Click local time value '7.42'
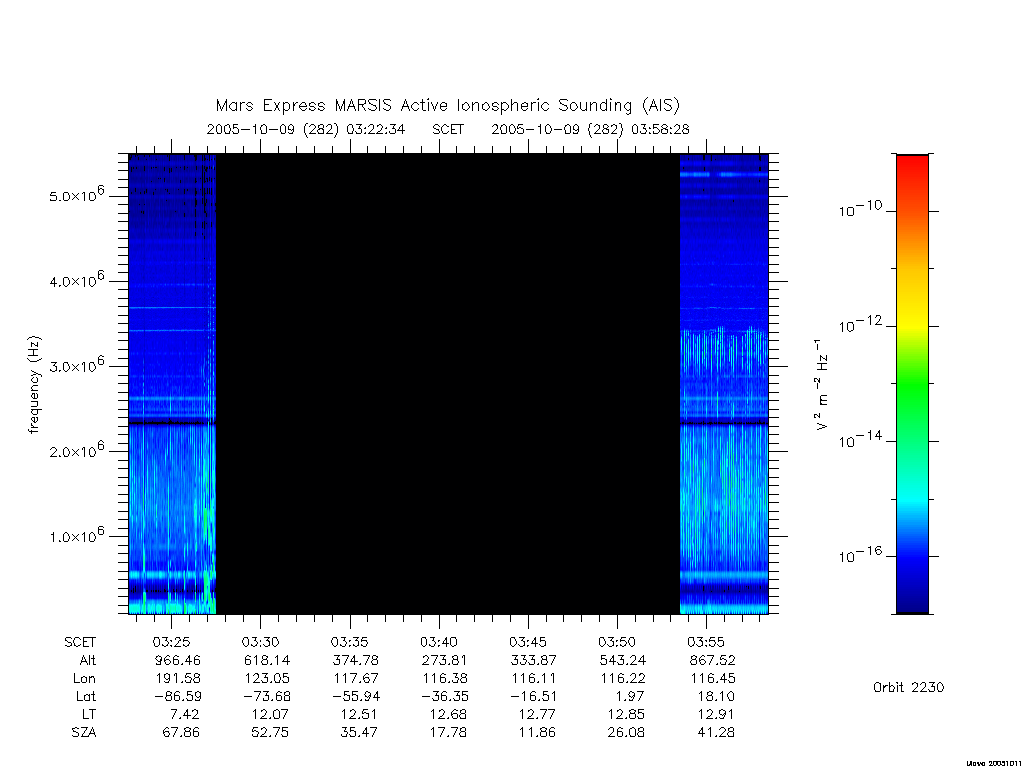 click(184, 714)
